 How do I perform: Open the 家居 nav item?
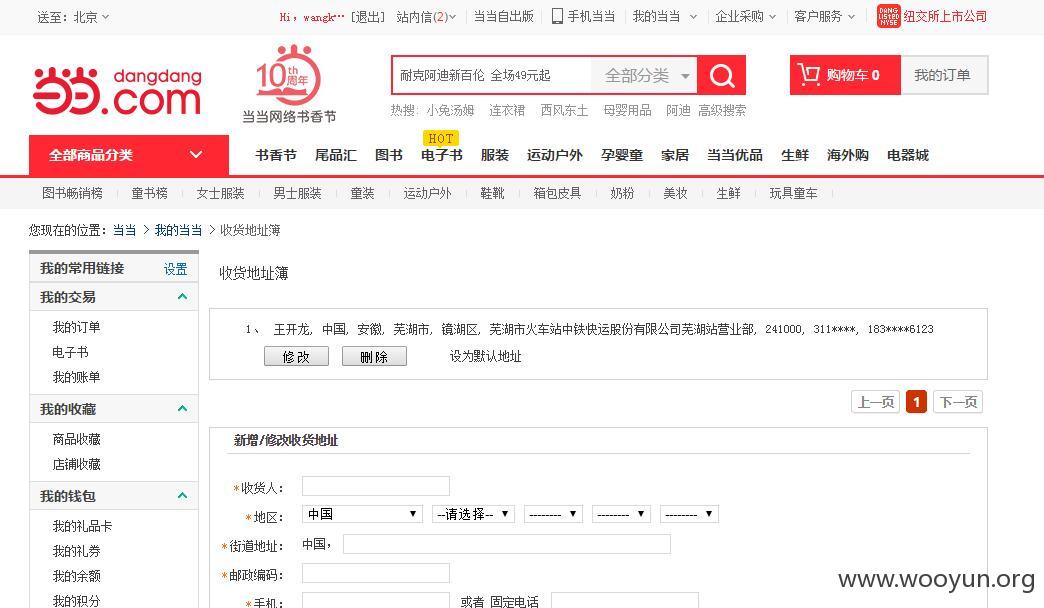[x=674, y=155]
